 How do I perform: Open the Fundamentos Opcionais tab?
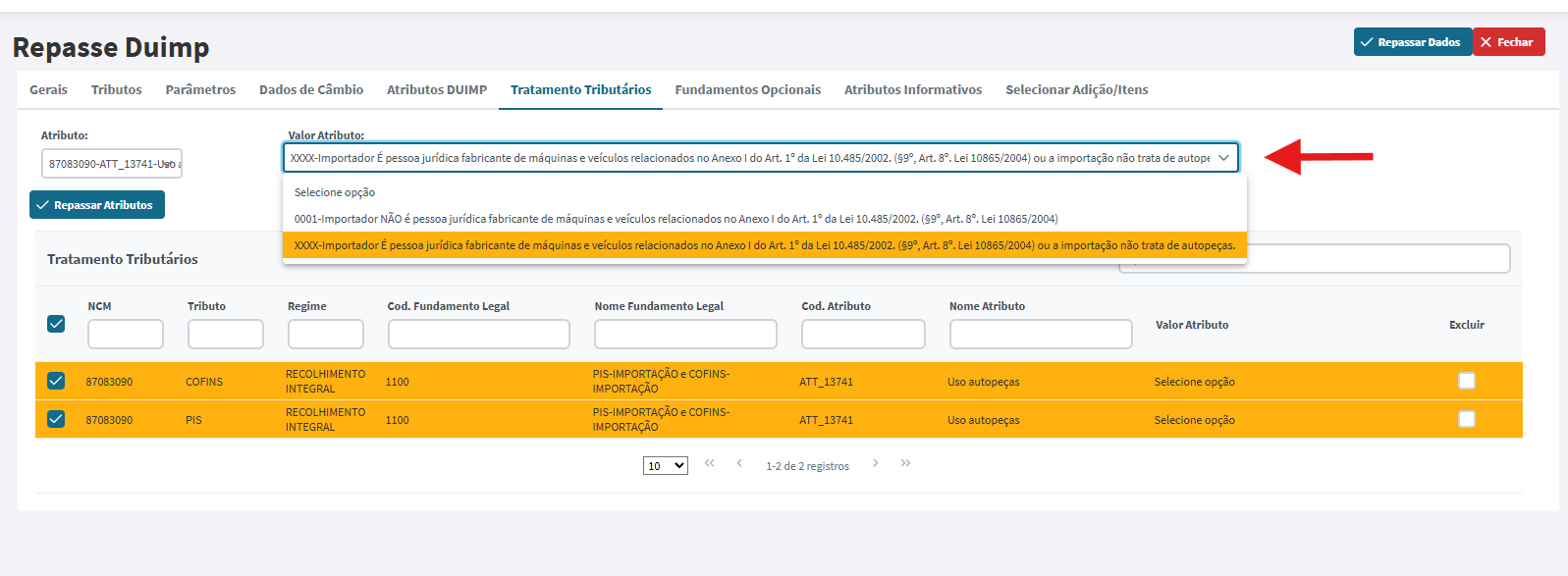click(747, 89)
